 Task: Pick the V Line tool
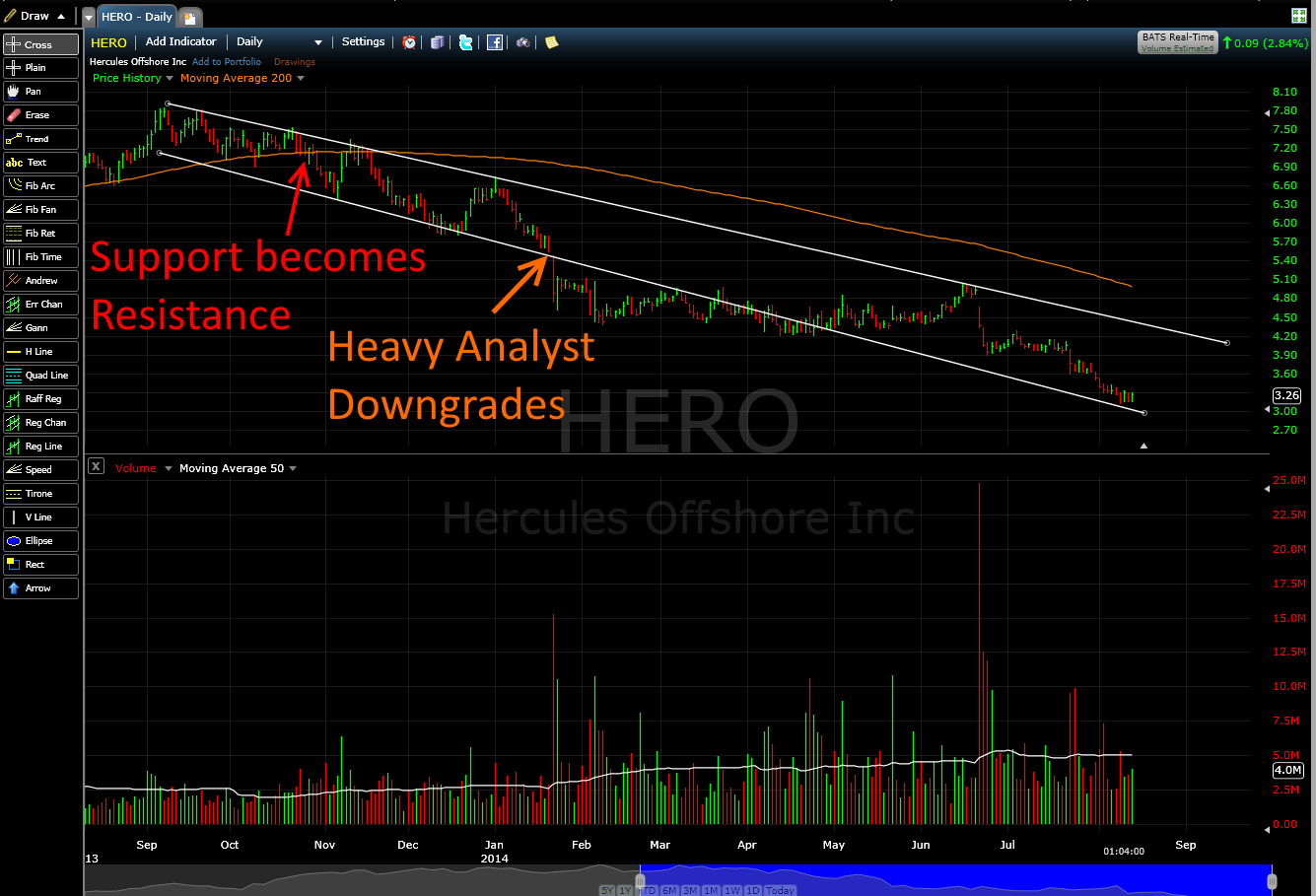(40, 517)
